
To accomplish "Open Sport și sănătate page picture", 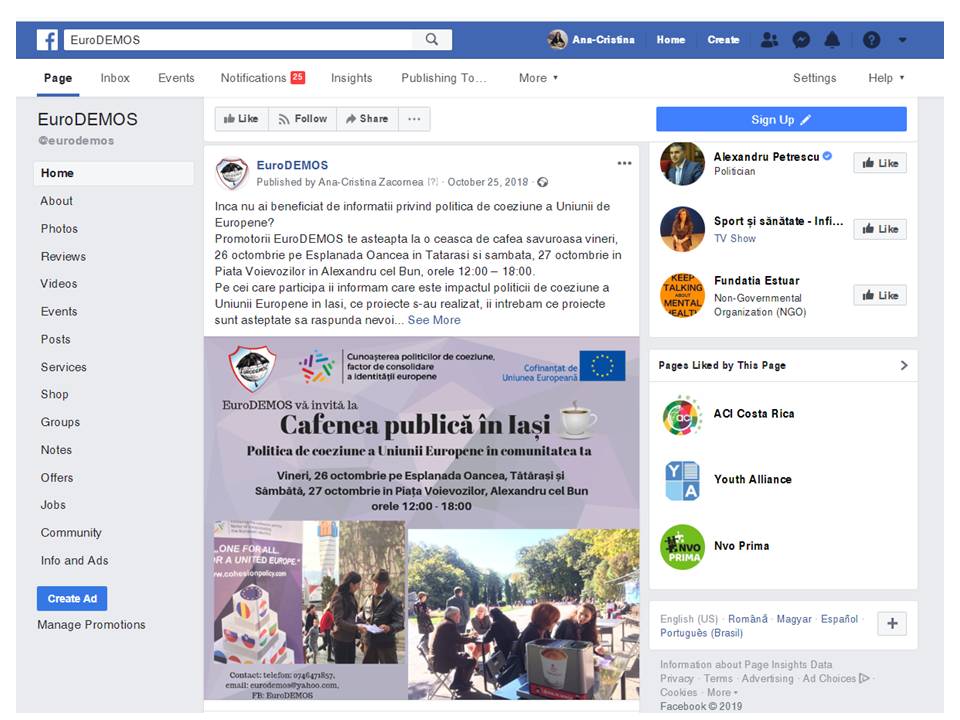I will pyautogui.click(x=682, y=229).
